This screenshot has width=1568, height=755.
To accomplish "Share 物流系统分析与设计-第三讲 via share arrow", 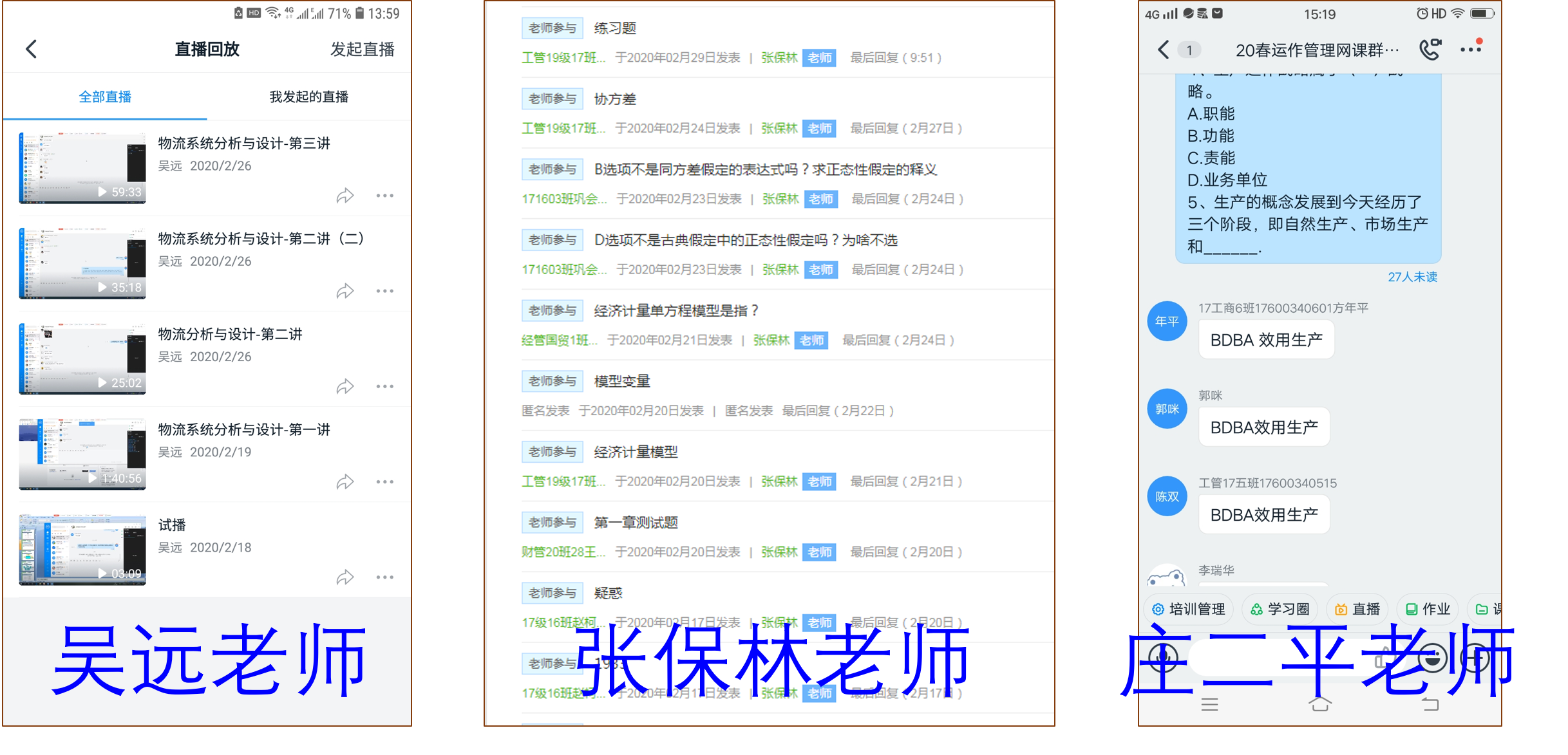I will [x=345, y=195].
